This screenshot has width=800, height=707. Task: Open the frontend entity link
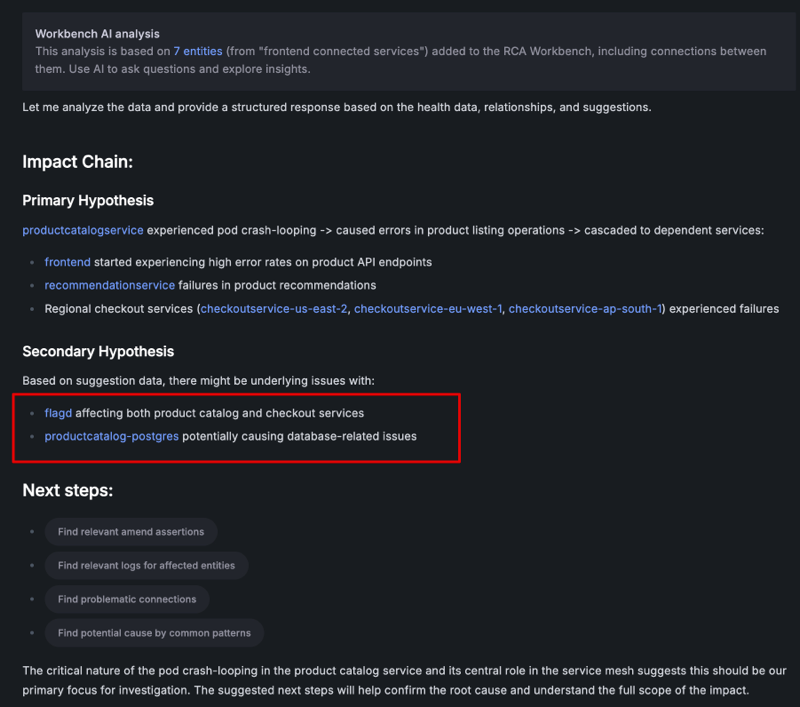67,262
